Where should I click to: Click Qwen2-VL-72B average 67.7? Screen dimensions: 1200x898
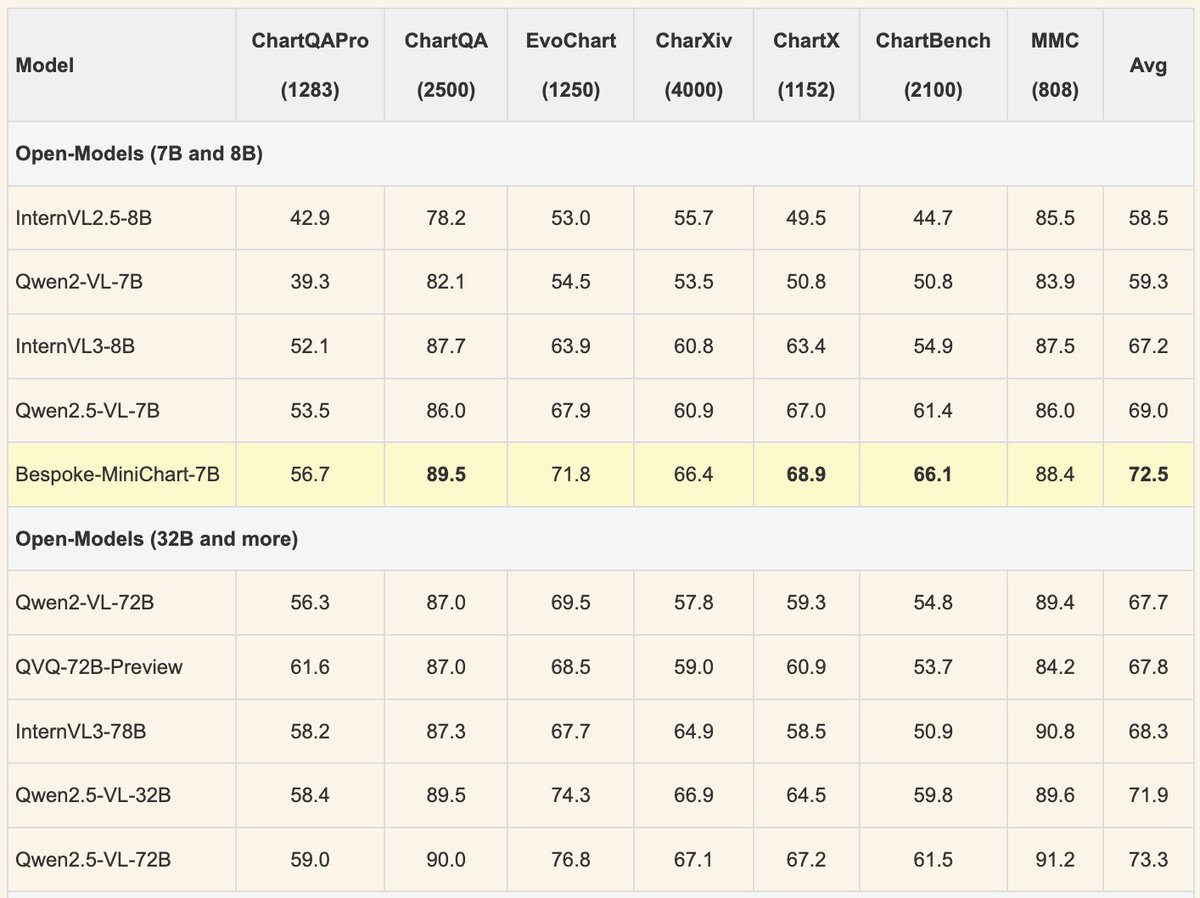1147,602
